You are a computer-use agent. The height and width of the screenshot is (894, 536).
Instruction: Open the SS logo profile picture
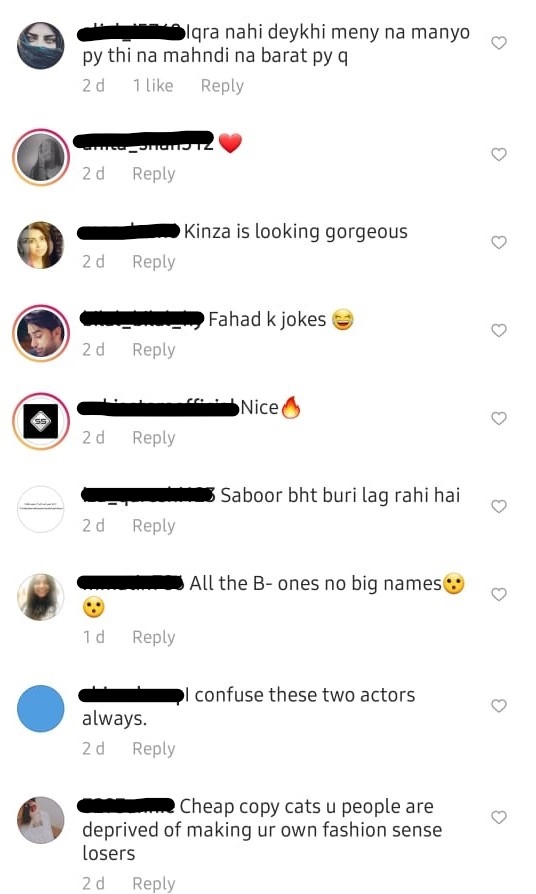point(40,421)
